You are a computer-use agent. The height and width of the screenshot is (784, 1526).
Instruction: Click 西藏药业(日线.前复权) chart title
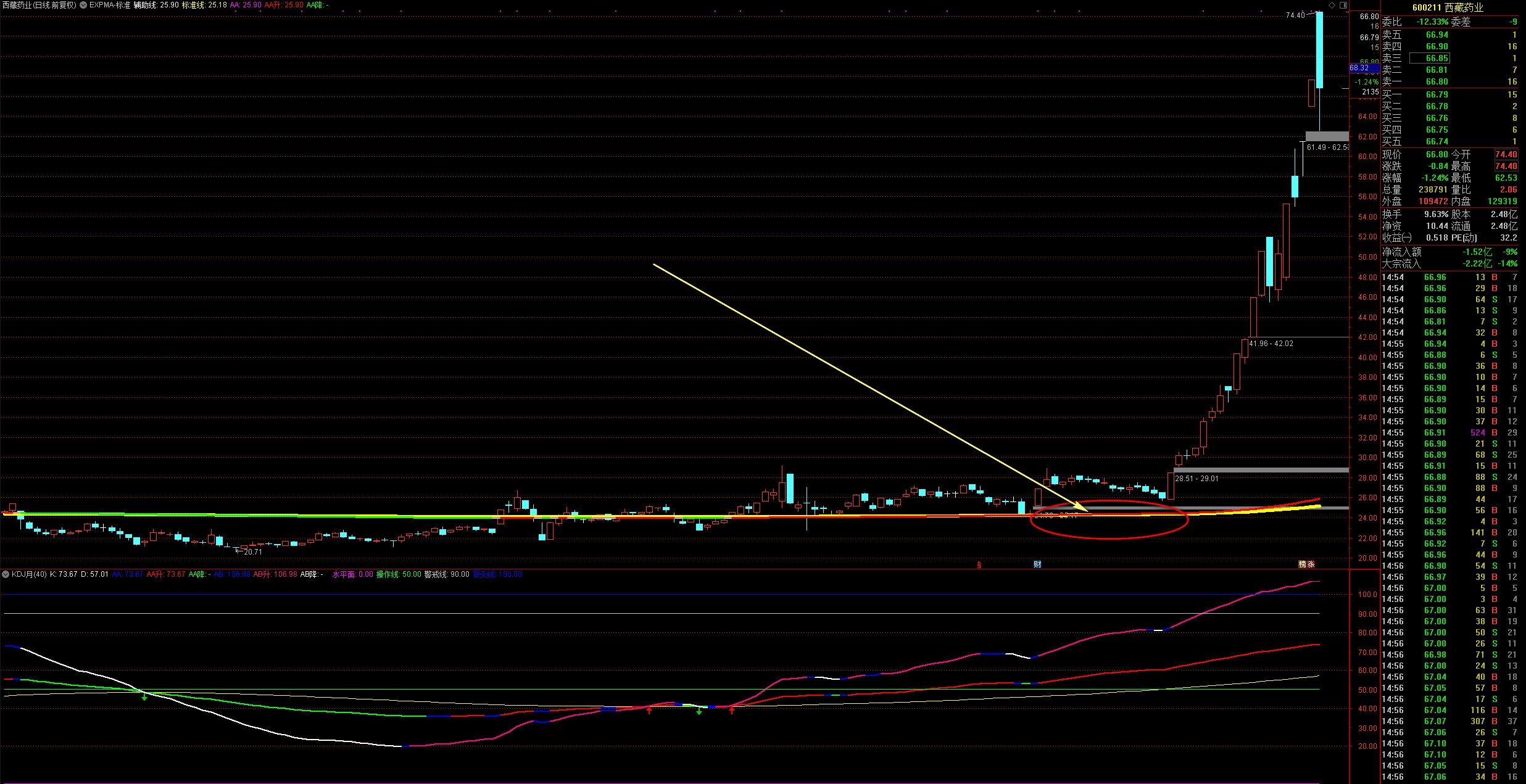[x=39, y=5]
